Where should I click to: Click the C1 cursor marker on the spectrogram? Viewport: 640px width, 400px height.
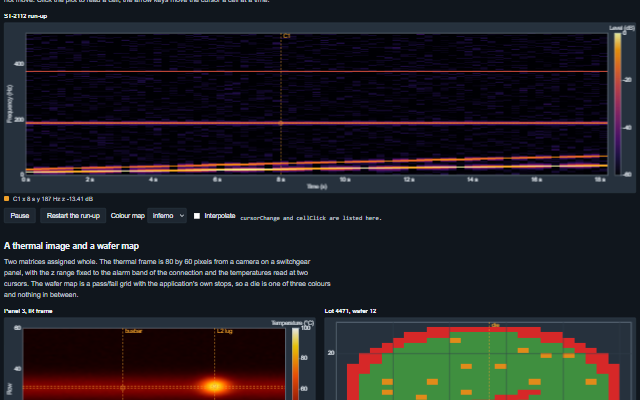coord(280,123)
